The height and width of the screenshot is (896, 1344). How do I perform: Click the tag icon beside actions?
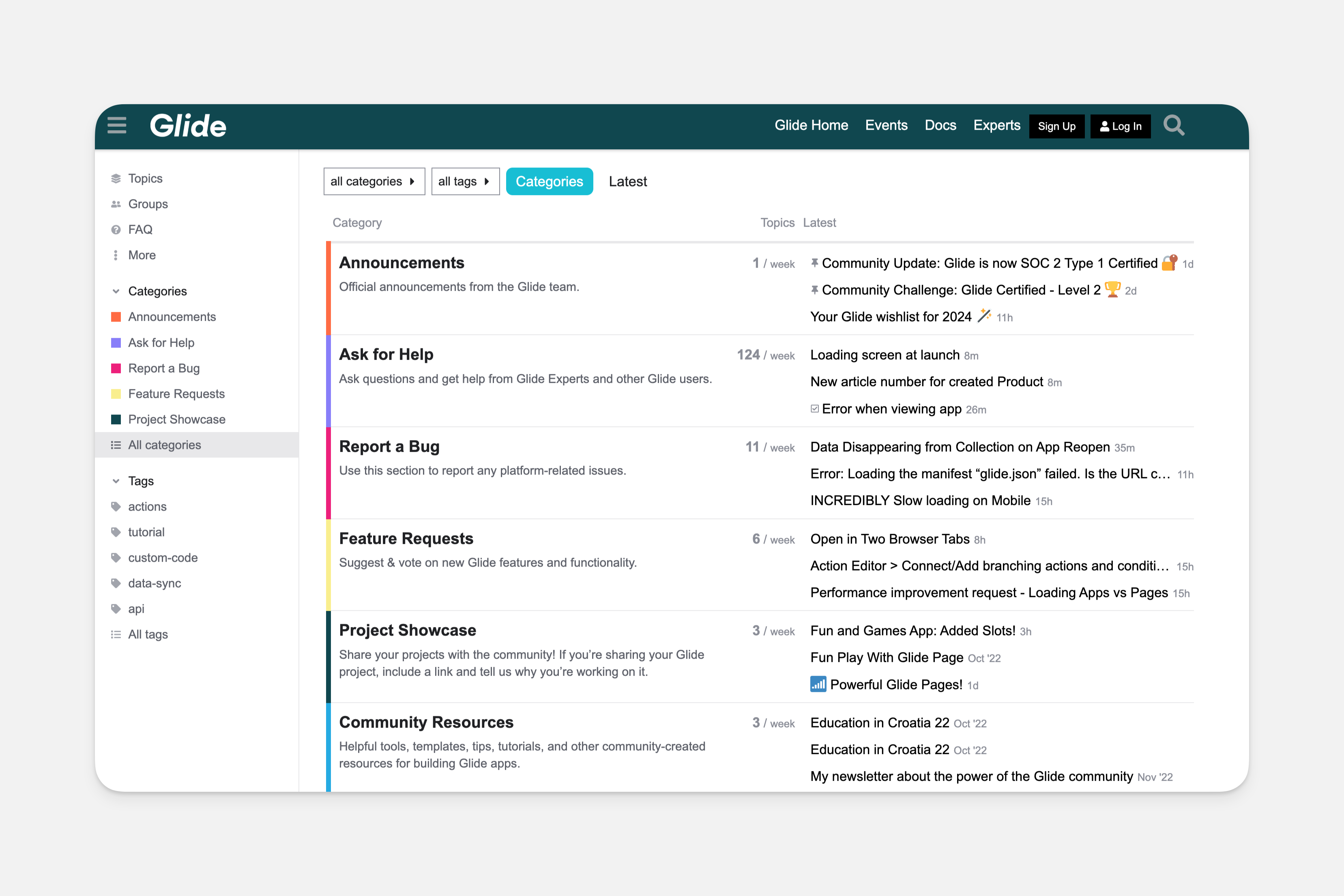click(116, 506)
